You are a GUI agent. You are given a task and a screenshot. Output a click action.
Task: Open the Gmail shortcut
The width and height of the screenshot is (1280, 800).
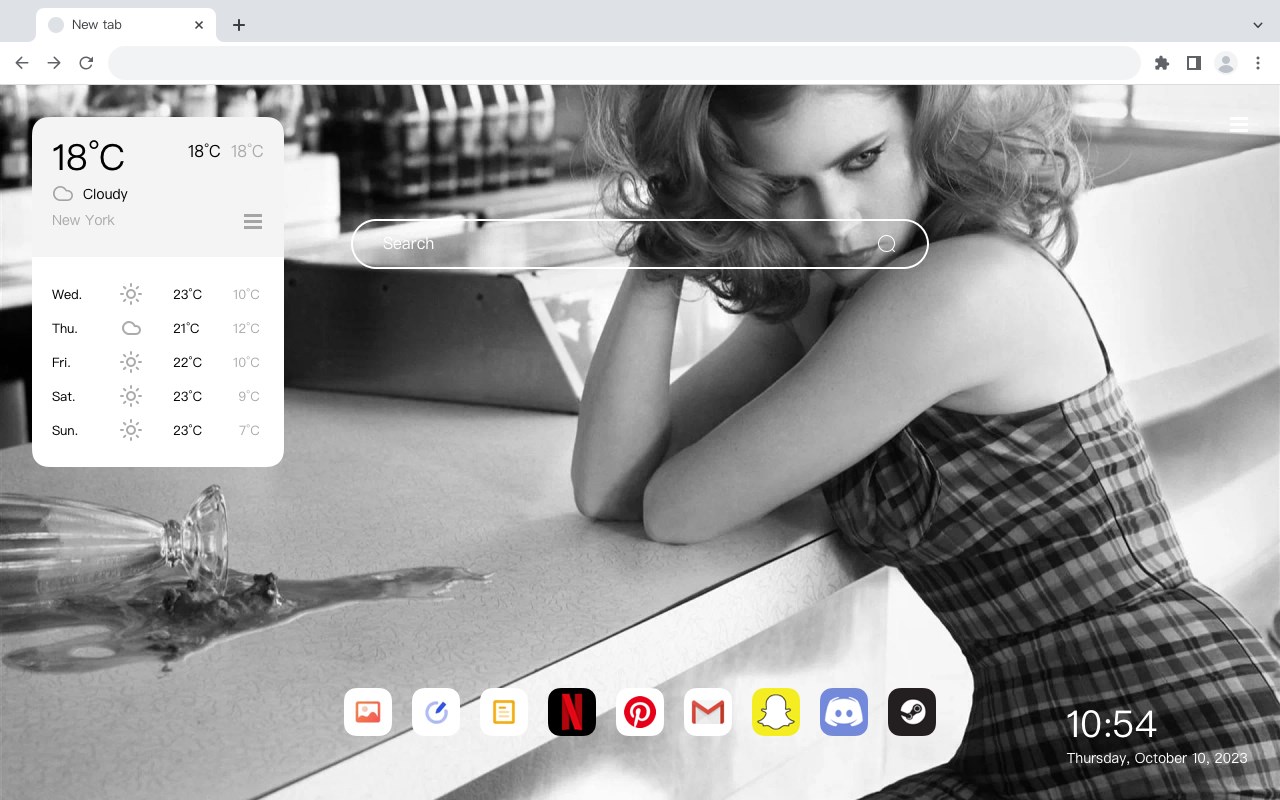(x=708, y=712)
